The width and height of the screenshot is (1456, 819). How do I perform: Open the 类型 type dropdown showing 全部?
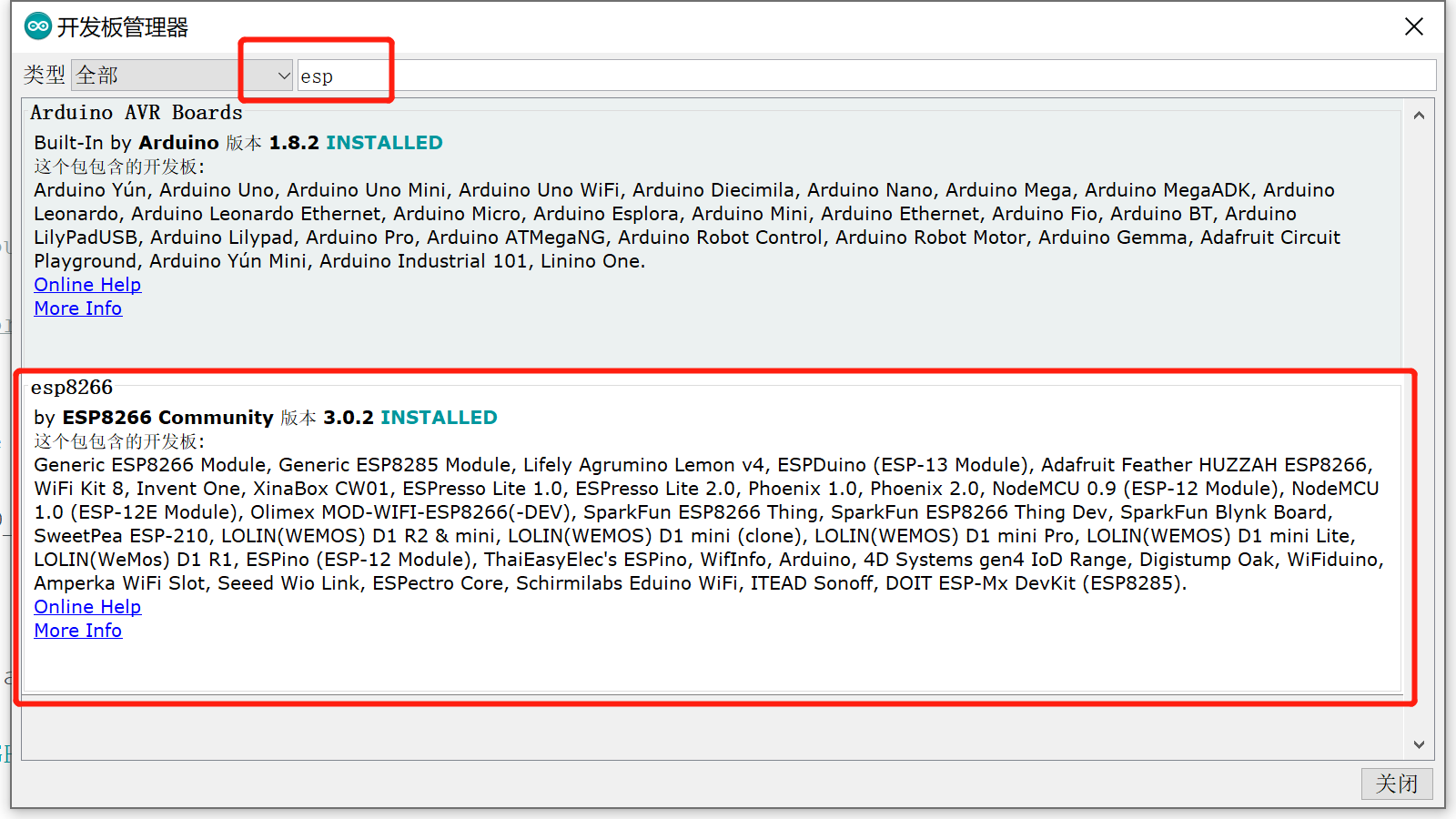click(x=183, y=76)
